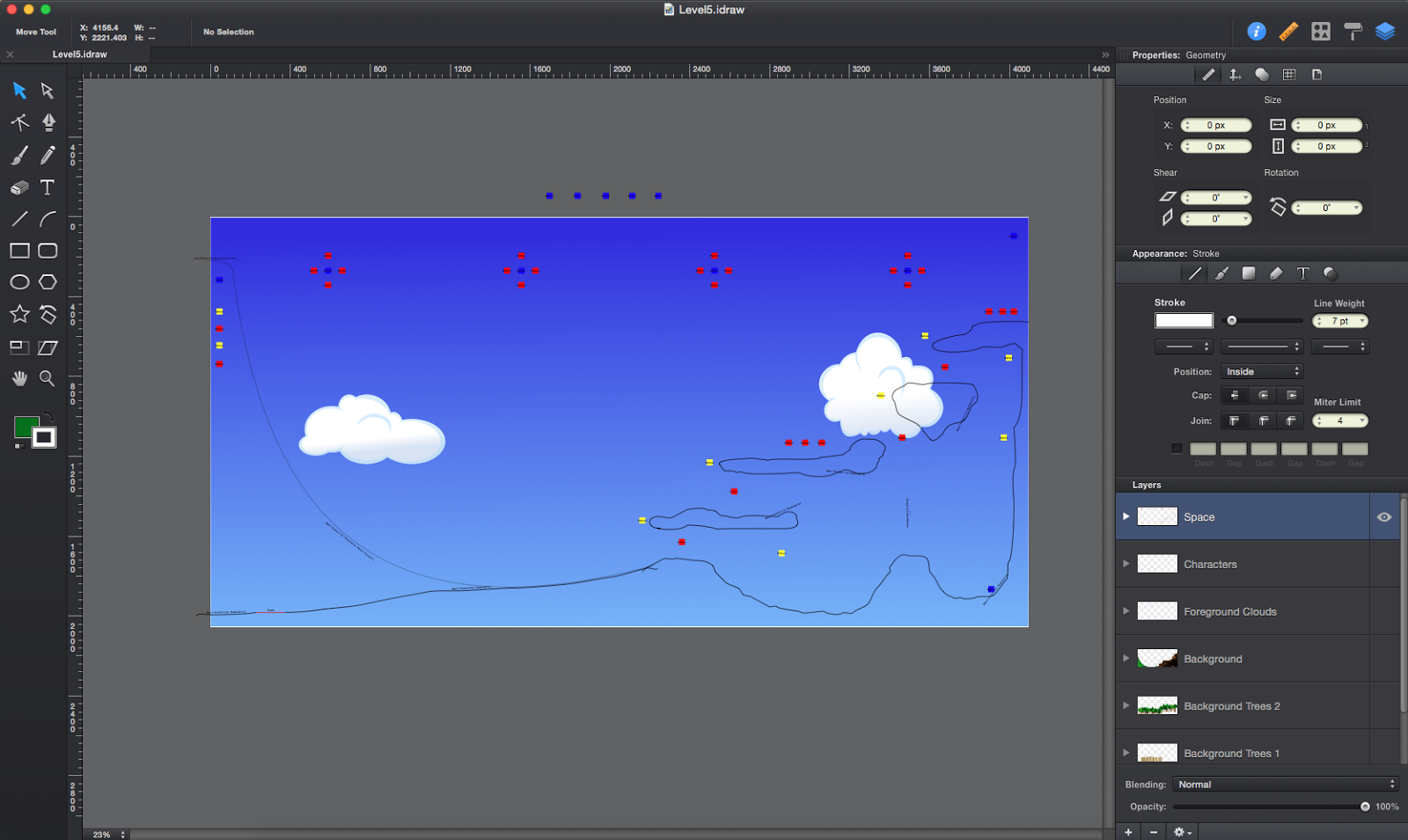
Task: Open the Blending mode dropdown
Action: click(x=1286, y=785)
